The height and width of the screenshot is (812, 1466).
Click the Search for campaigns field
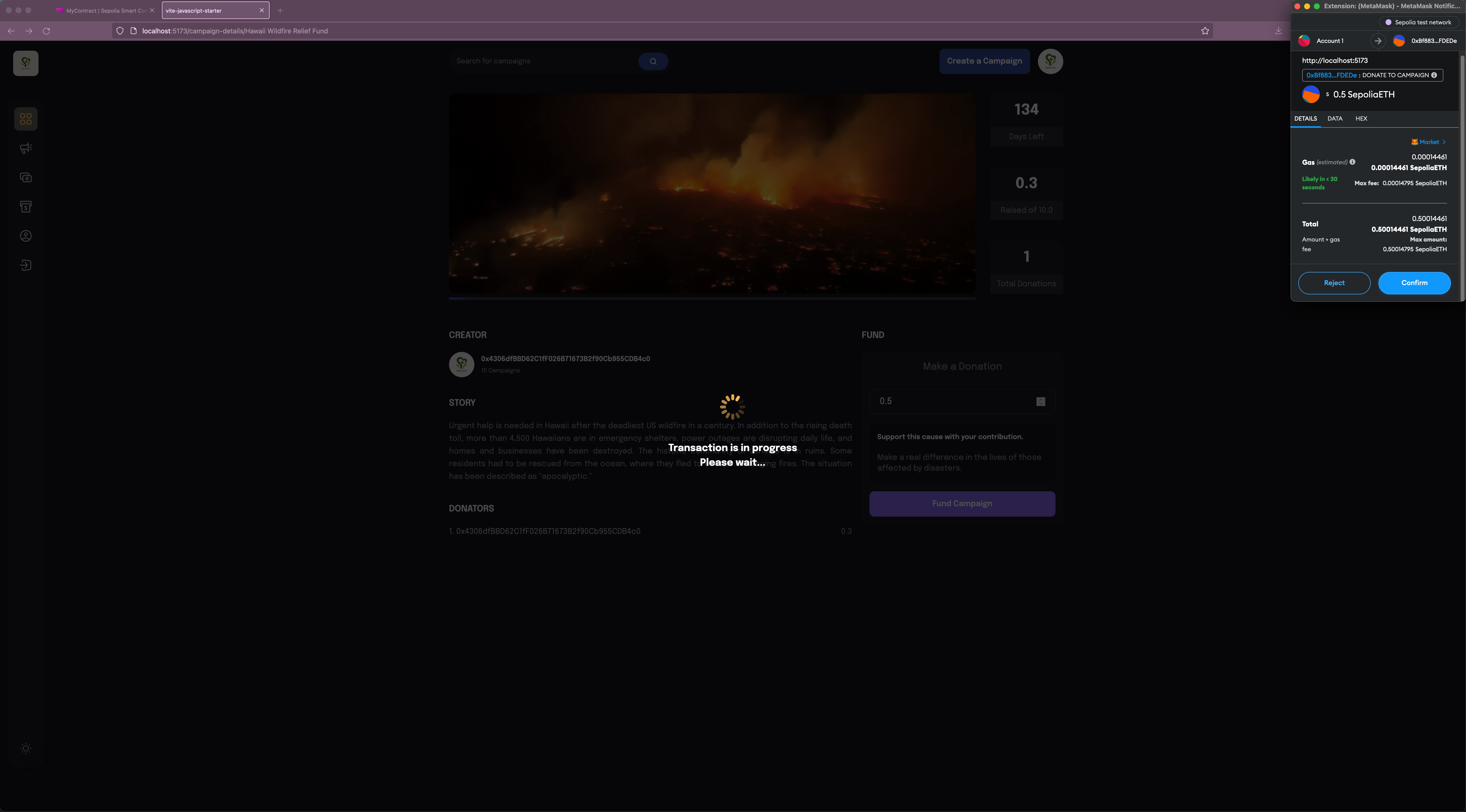tap(544, 61)
